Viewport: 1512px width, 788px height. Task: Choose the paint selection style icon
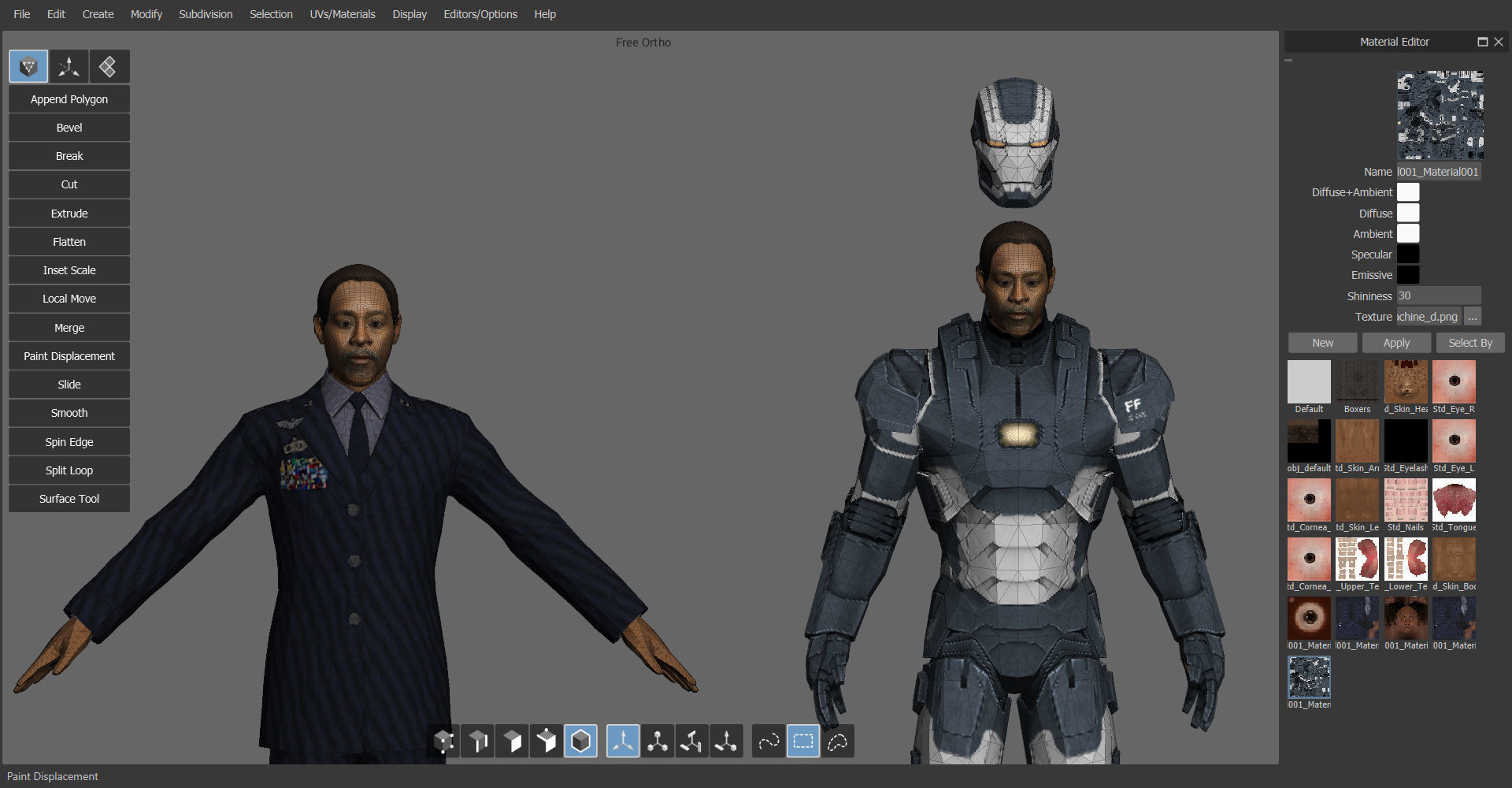point(769,742)
